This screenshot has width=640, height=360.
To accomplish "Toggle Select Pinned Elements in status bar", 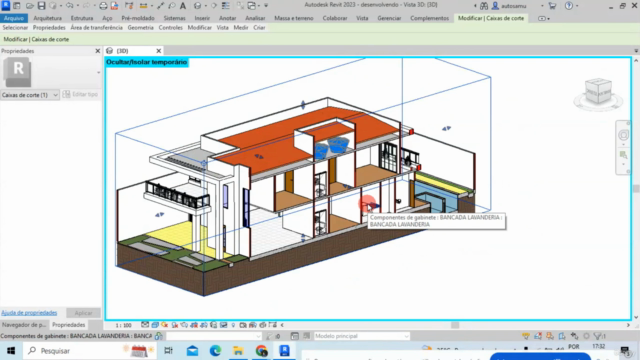I will [x=550, y=336].
